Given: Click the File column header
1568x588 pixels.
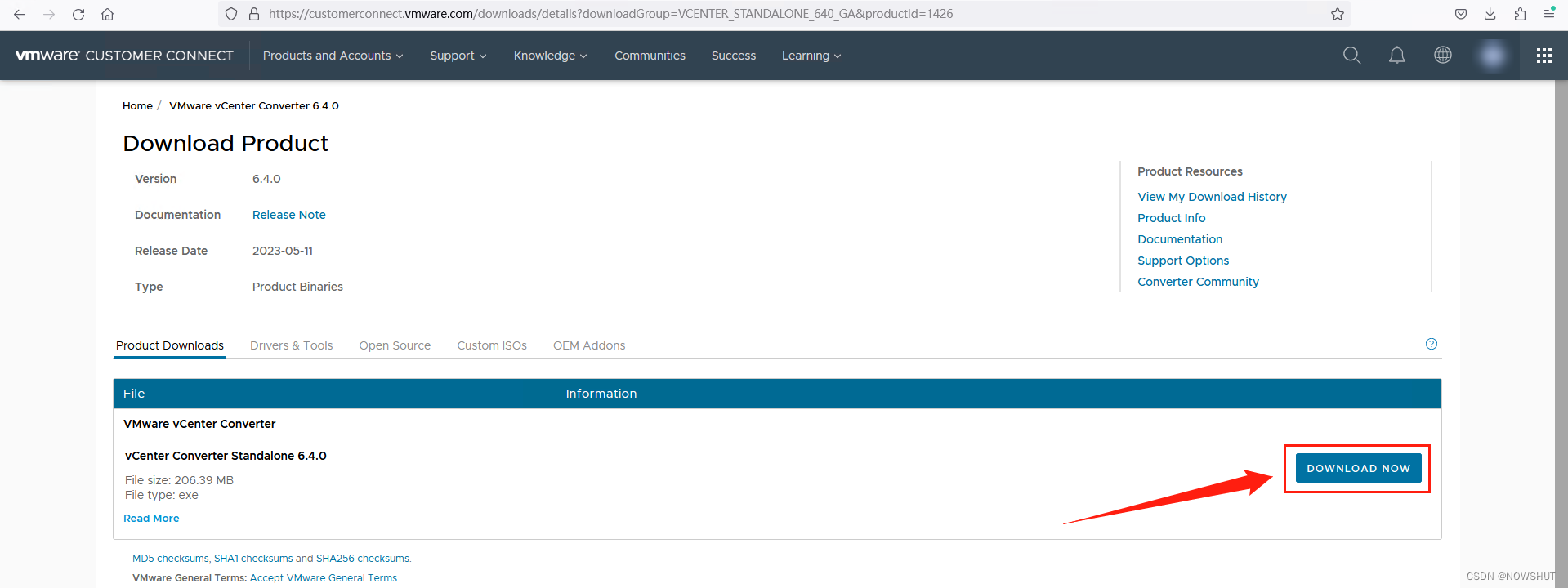Looking at the screenshot, I should pos(134,394).
